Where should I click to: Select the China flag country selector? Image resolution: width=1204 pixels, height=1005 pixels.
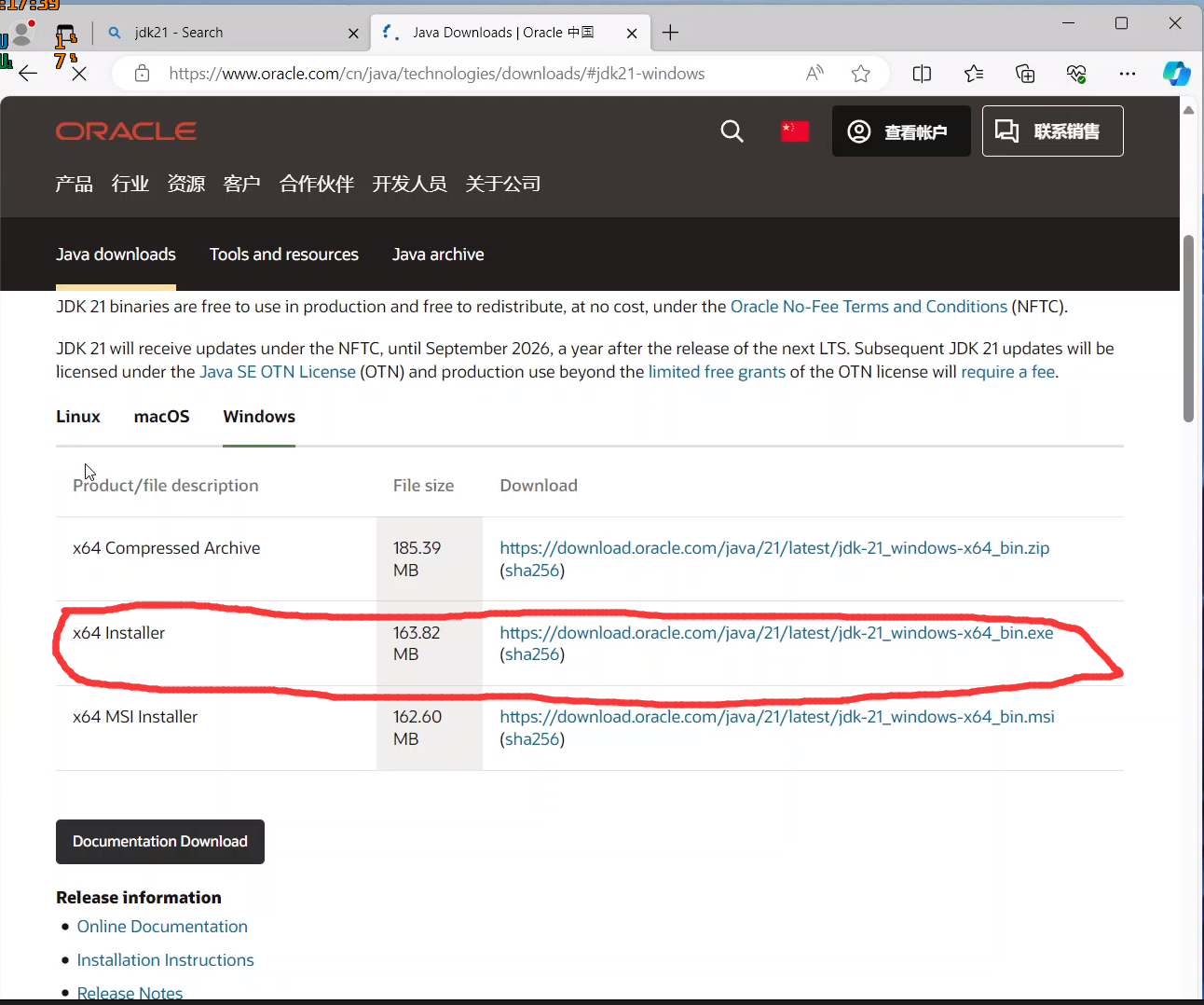tap(795, 131)
